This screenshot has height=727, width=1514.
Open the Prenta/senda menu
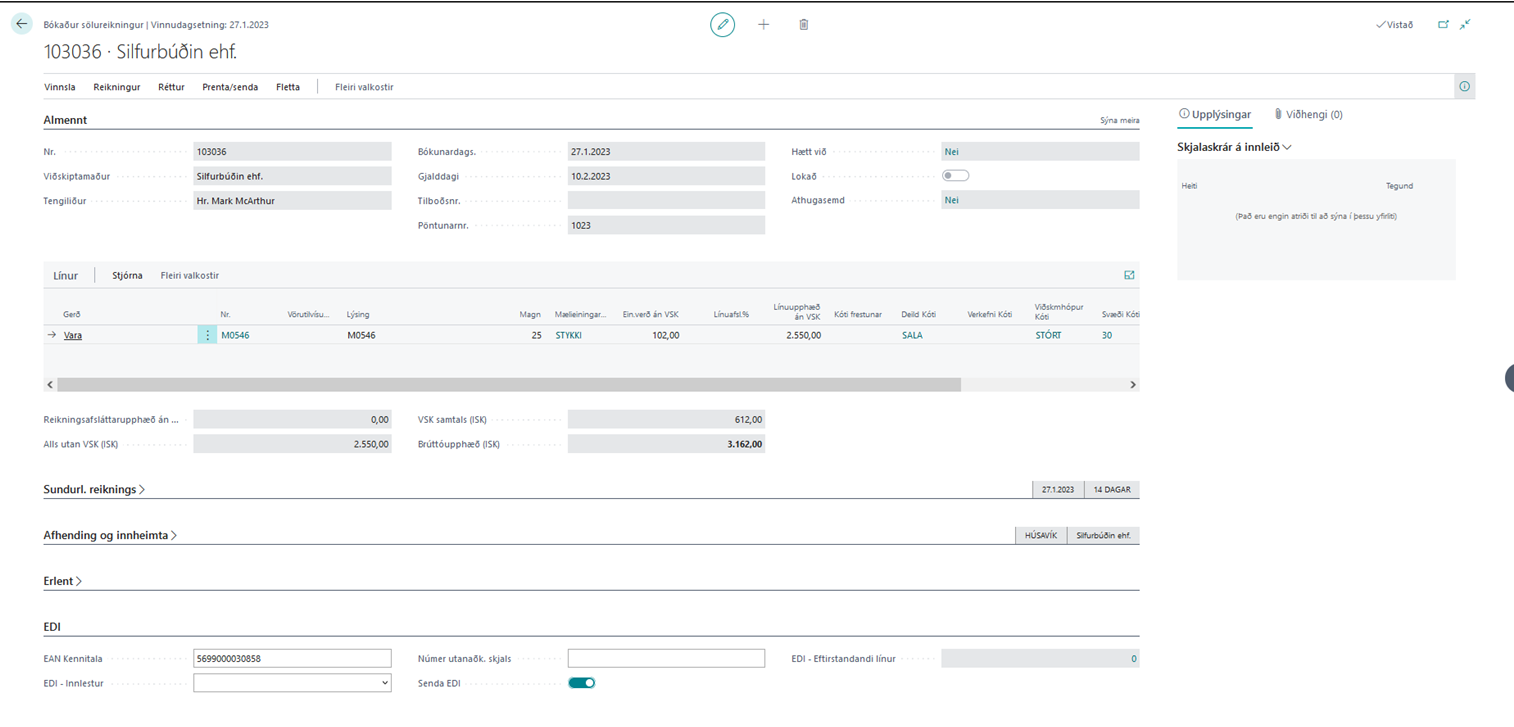coord(230,87)
